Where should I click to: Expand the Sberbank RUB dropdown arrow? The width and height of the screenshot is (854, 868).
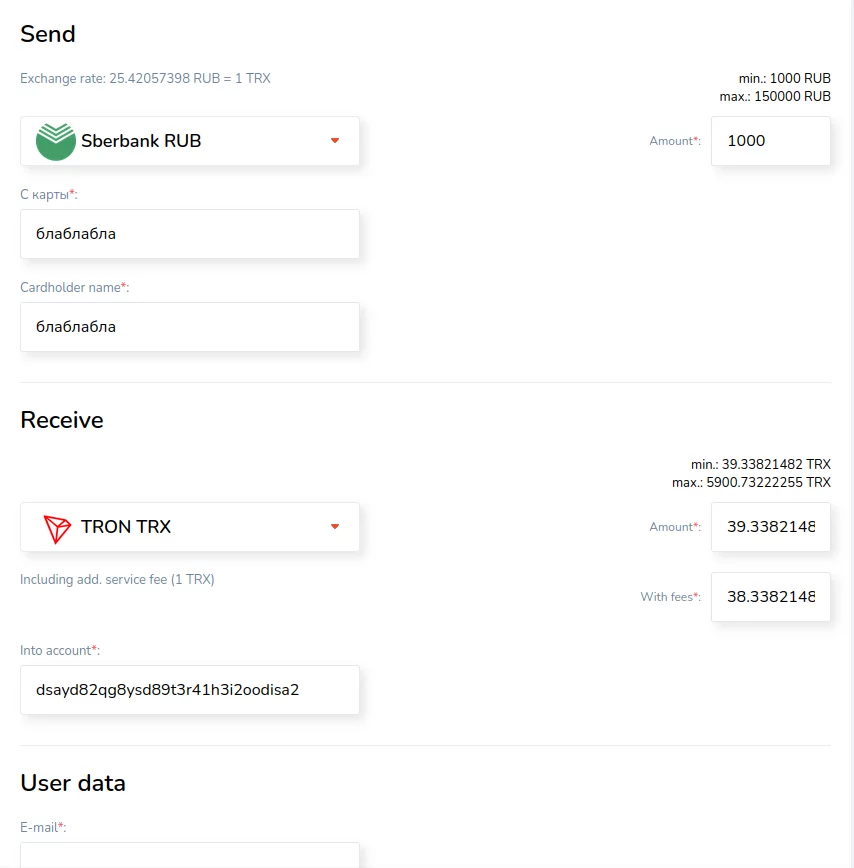(x=335, y=141)
